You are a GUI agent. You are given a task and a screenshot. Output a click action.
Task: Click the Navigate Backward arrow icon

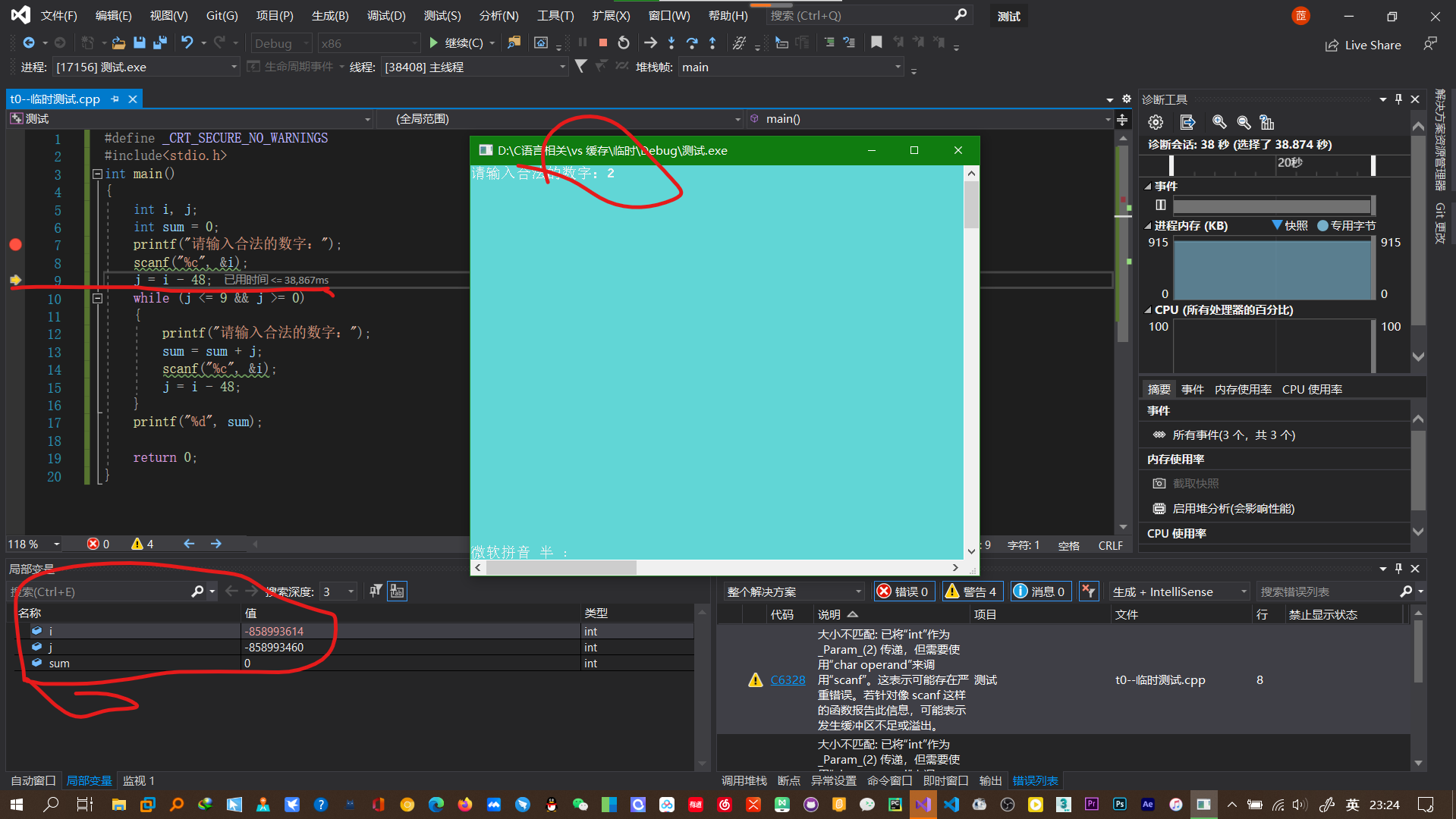(29, 43)
